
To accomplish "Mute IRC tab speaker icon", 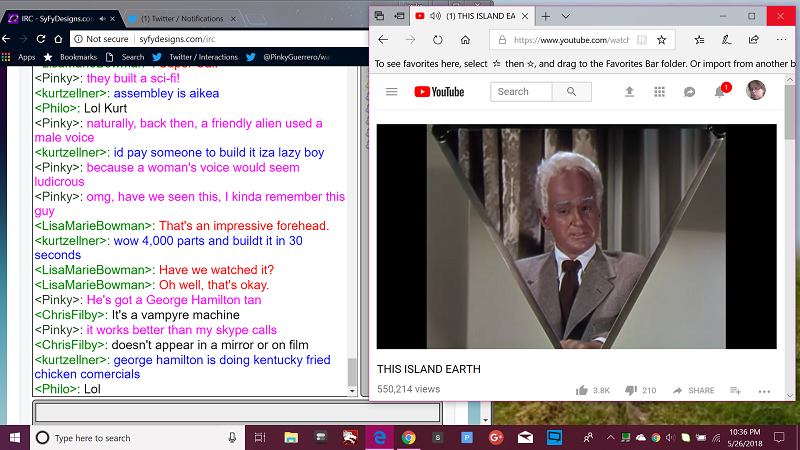I will point(103,19).
